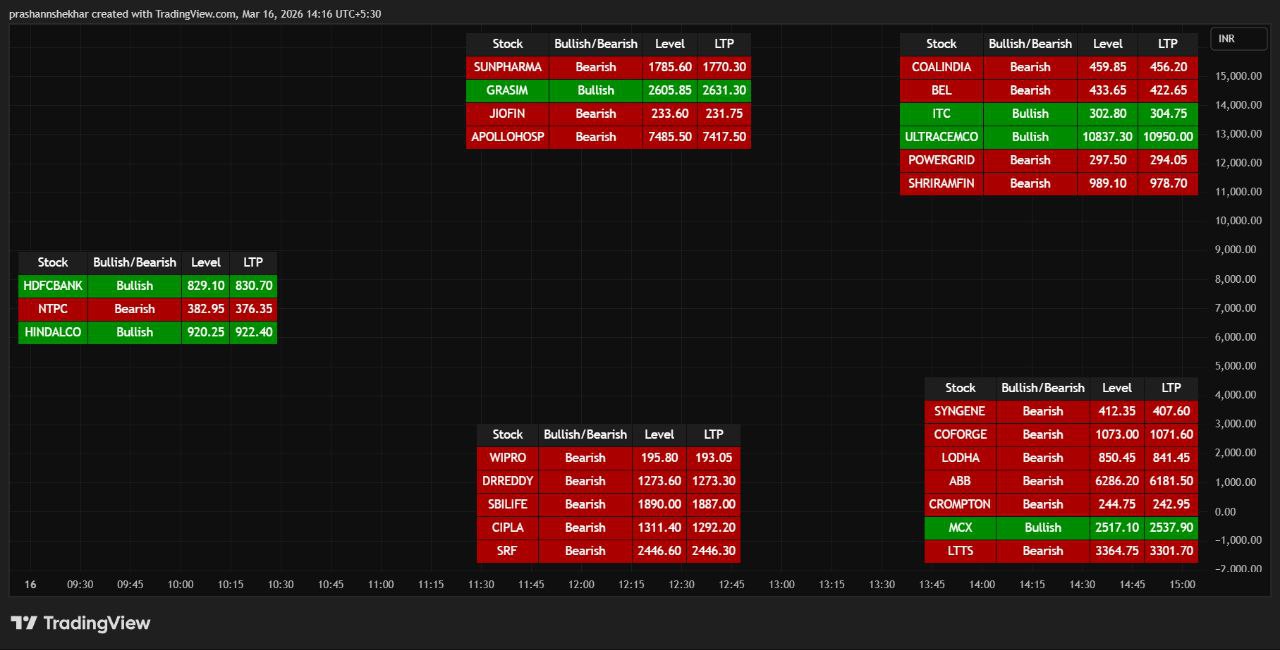The width and height of the screenshot is (1280, 650).
Task: Select the SRF stock cell
Action: (507, 550)
